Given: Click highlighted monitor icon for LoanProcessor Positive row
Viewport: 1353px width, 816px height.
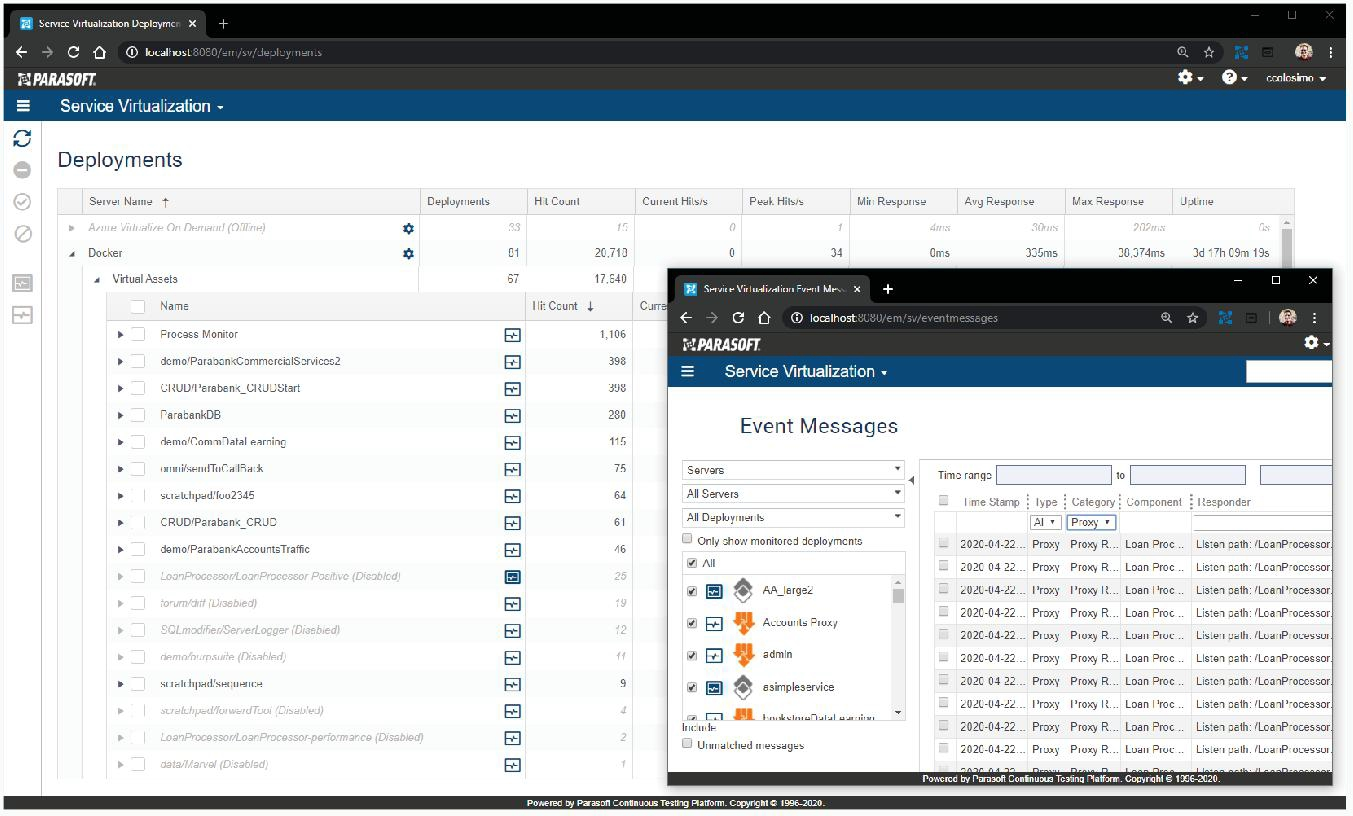Looking at the screenshot, I should pyautogui.click(x=512, y=577).
